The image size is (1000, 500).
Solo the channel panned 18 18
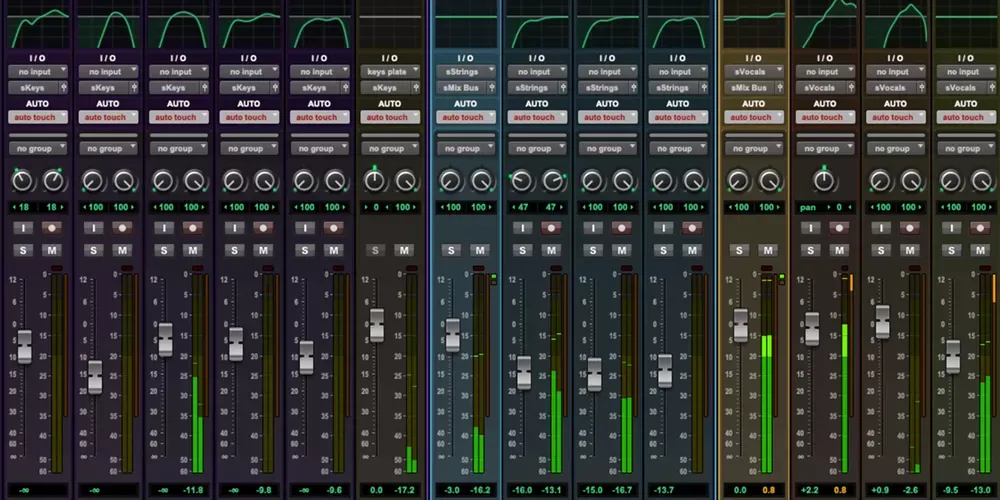(23, 251)
